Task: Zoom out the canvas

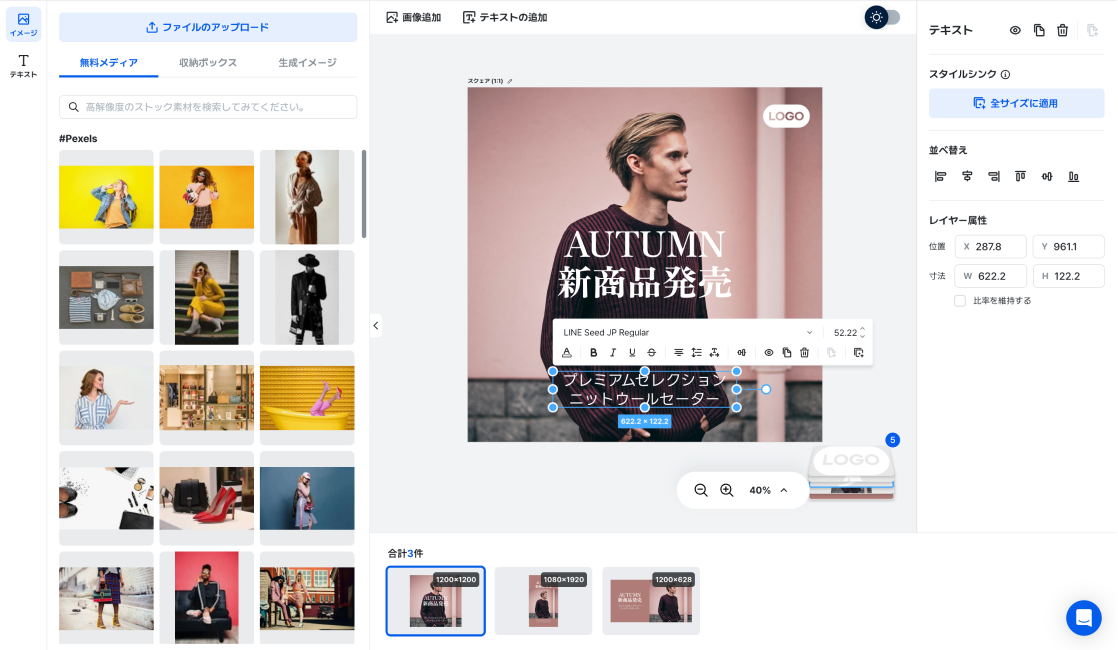Action: point(701,490)
